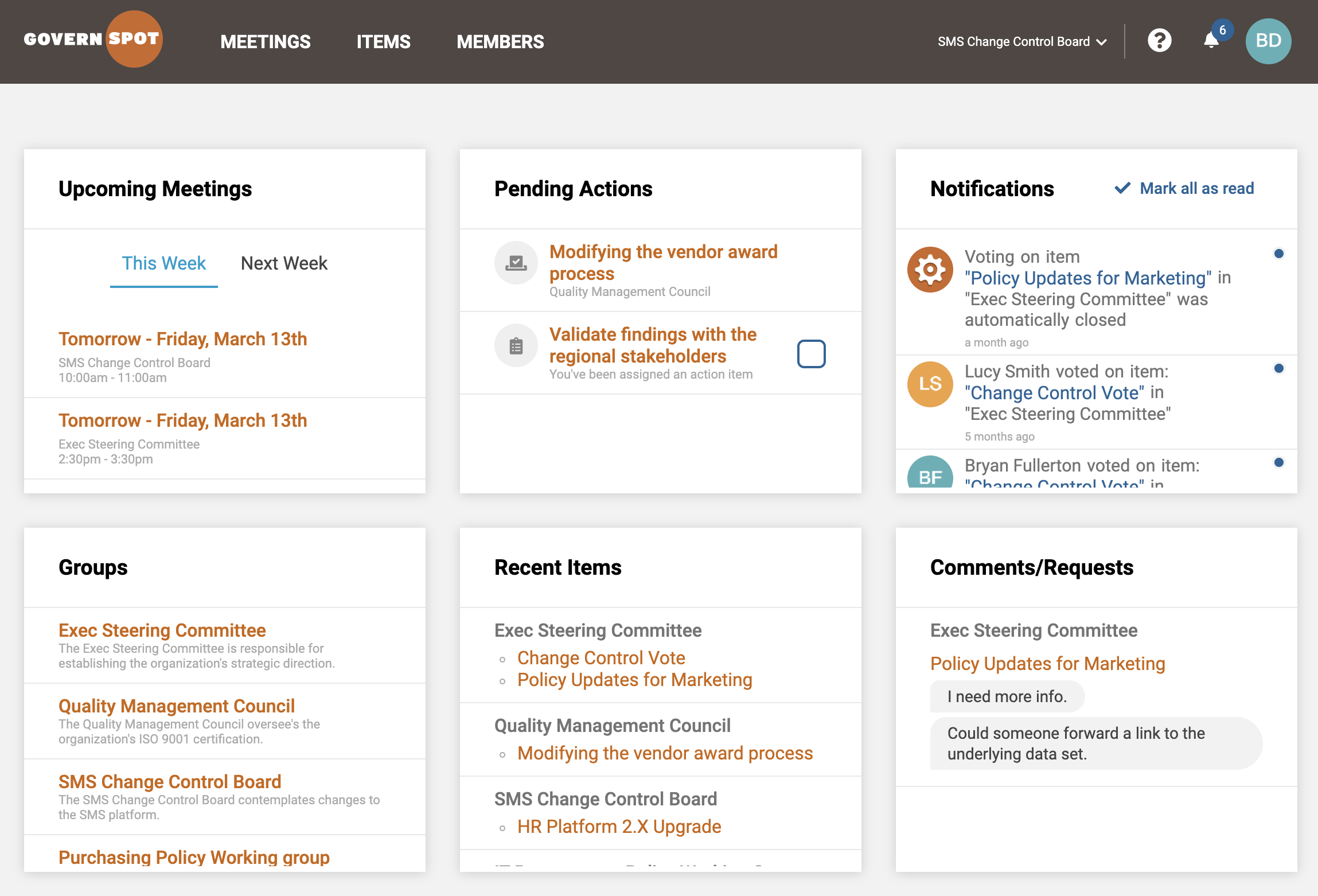
Task: Toggle unread dot on Policy Updates notification
Action: click(1278, 254)
